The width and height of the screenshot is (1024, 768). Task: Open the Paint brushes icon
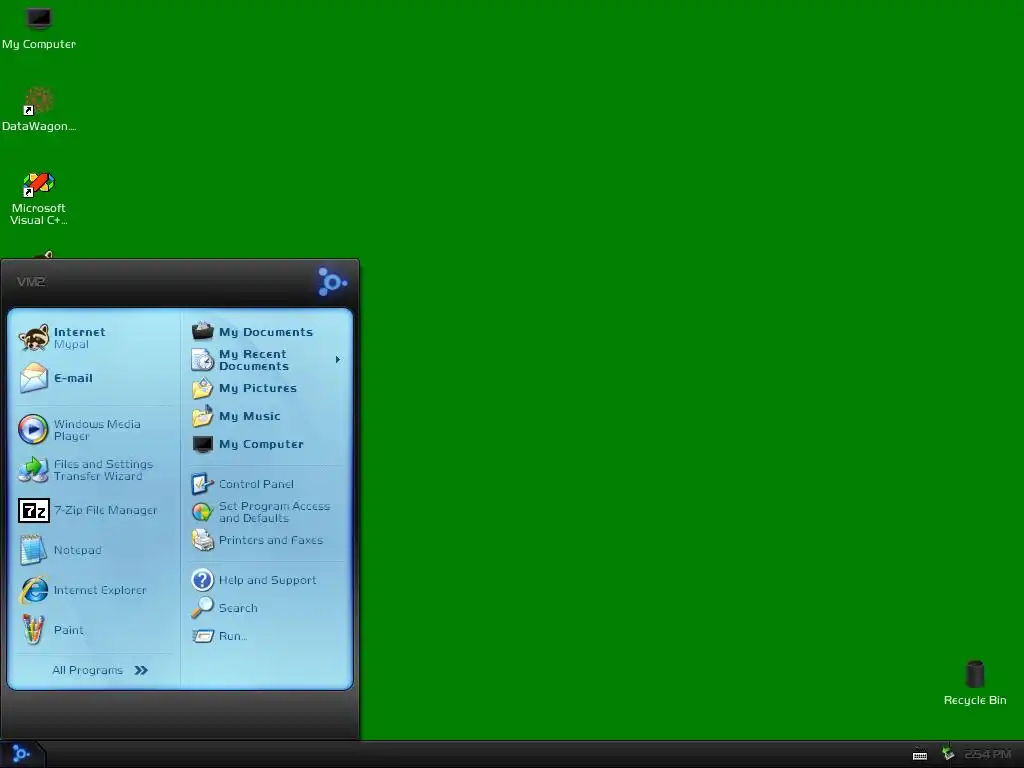[33, 630]
